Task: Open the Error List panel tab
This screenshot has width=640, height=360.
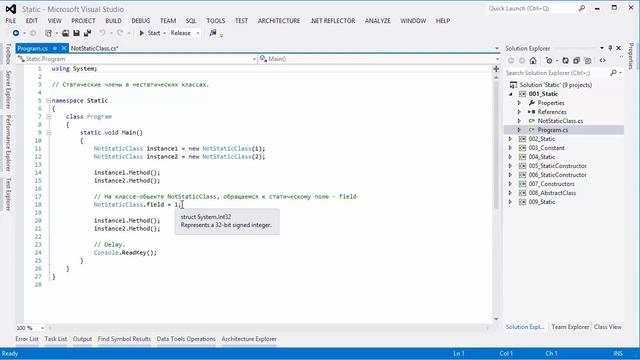Action: 27,339
